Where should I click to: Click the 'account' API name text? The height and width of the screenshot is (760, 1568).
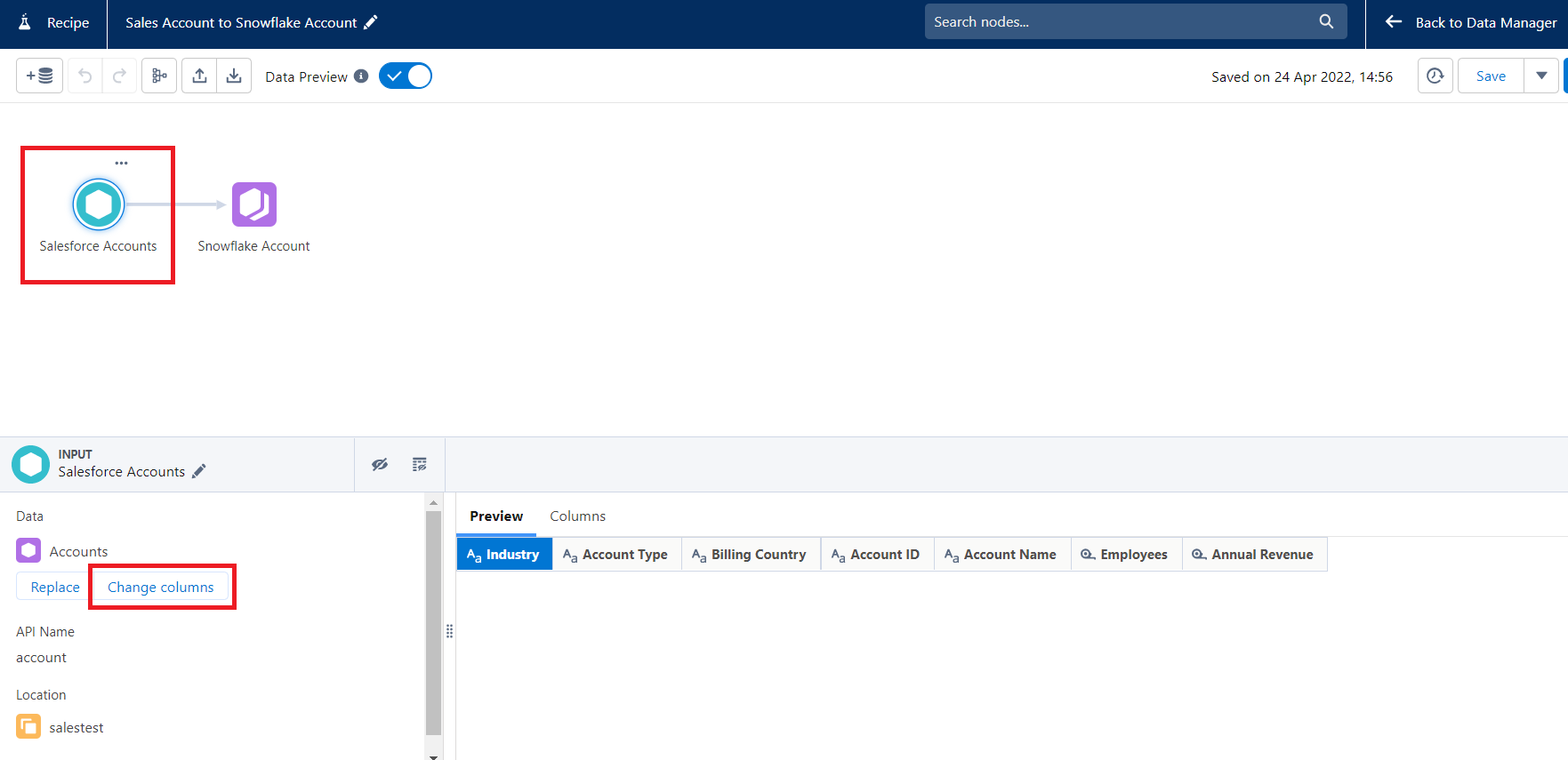[41, 658]
